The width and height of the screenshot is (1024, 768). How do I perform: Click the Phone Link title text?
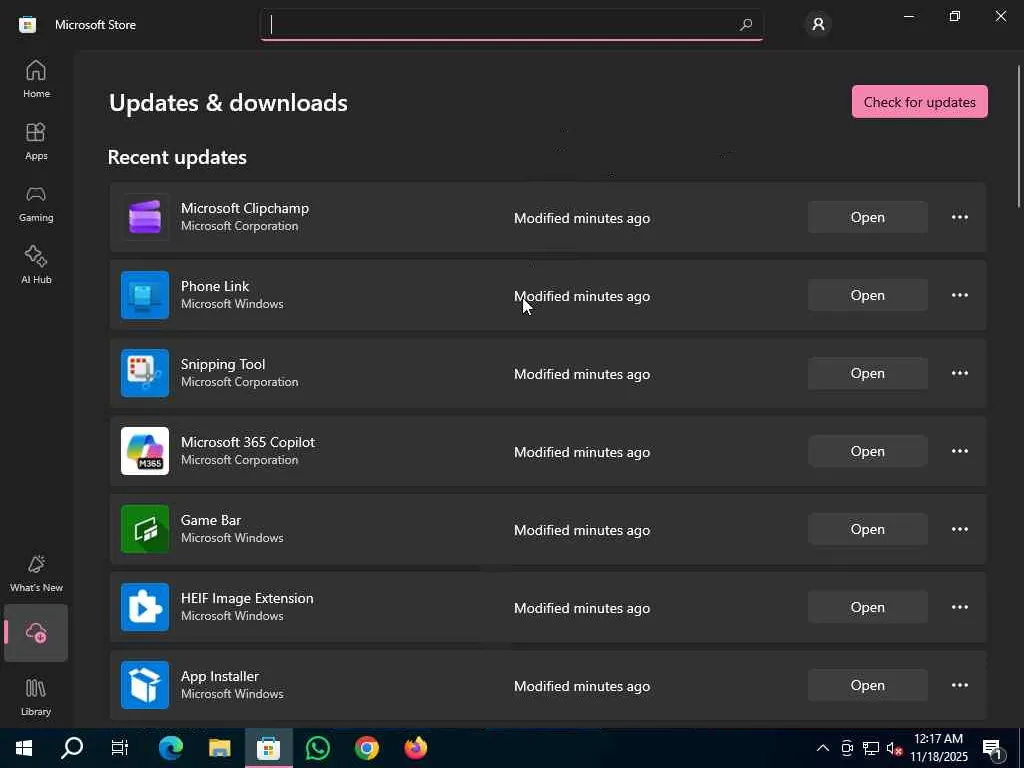[215, 286]
